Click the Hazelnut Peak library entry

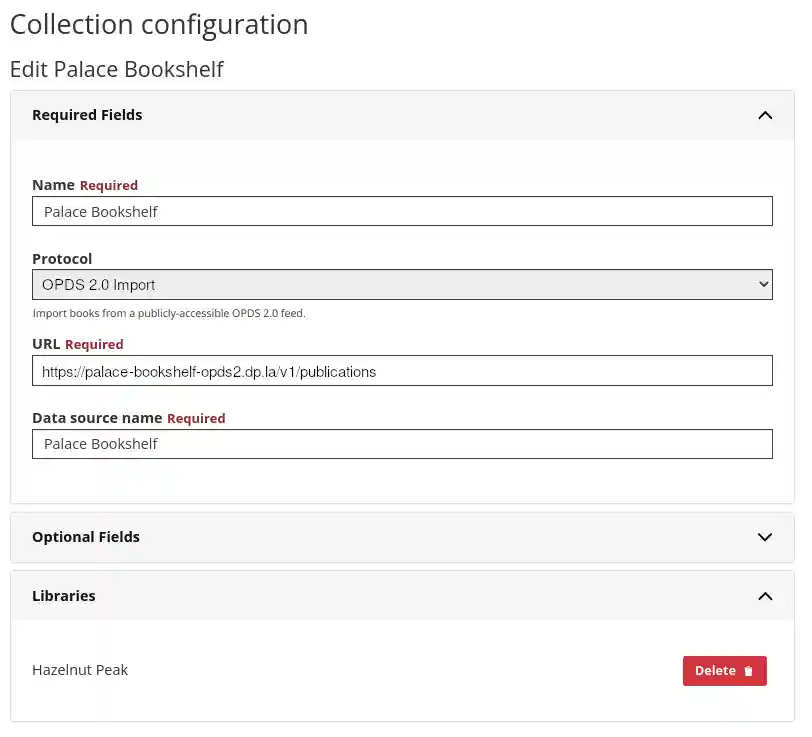click(x=80, y=670)
